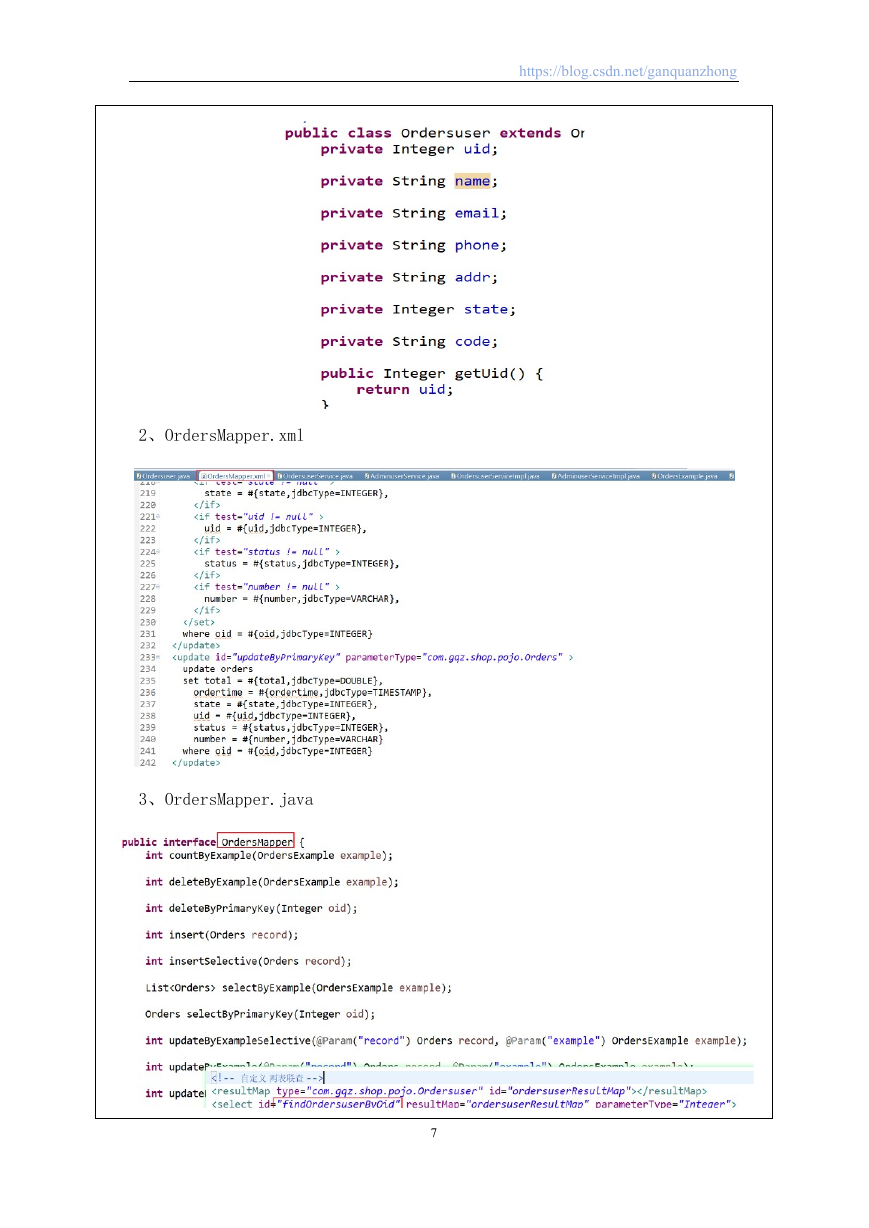Click the closing '</set>' tag
This screenshot has width=869, height=1228.
tap(199, 622)
